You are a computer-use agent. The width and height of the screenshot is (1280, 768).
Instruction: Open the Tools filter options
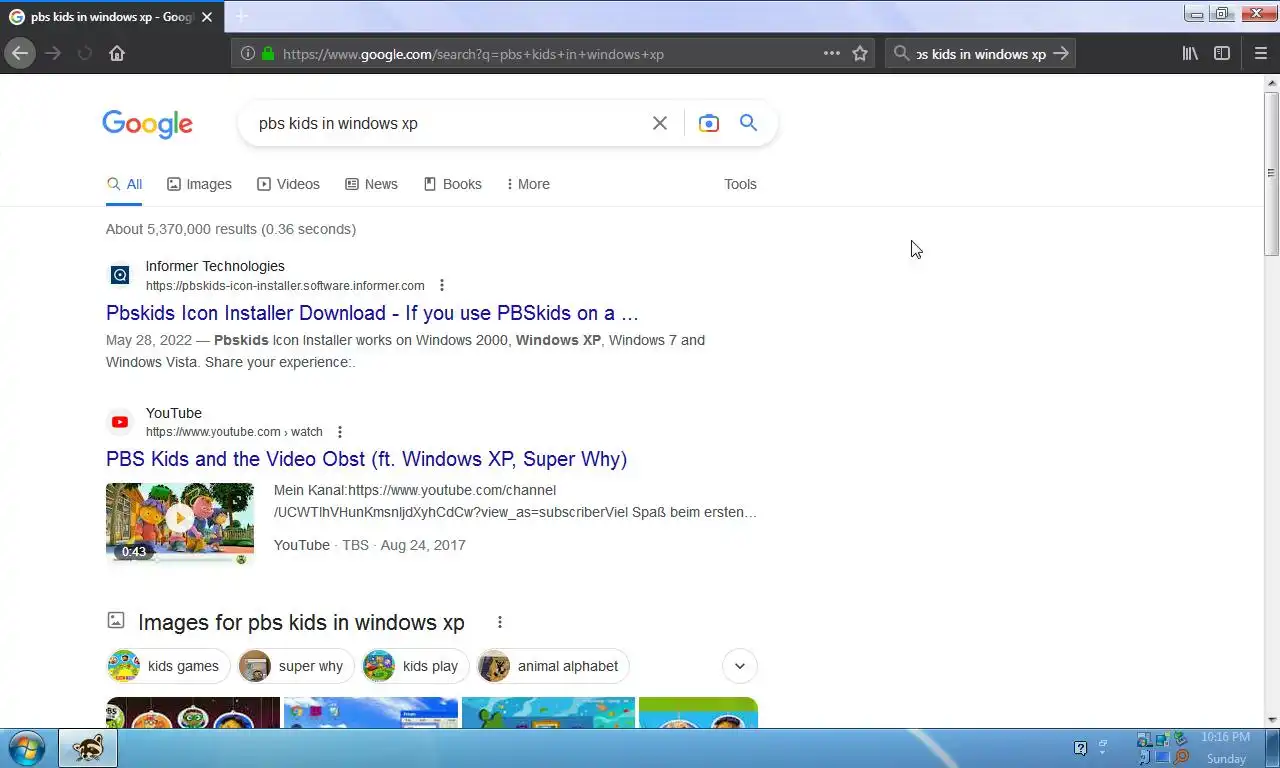coord(740,184)
